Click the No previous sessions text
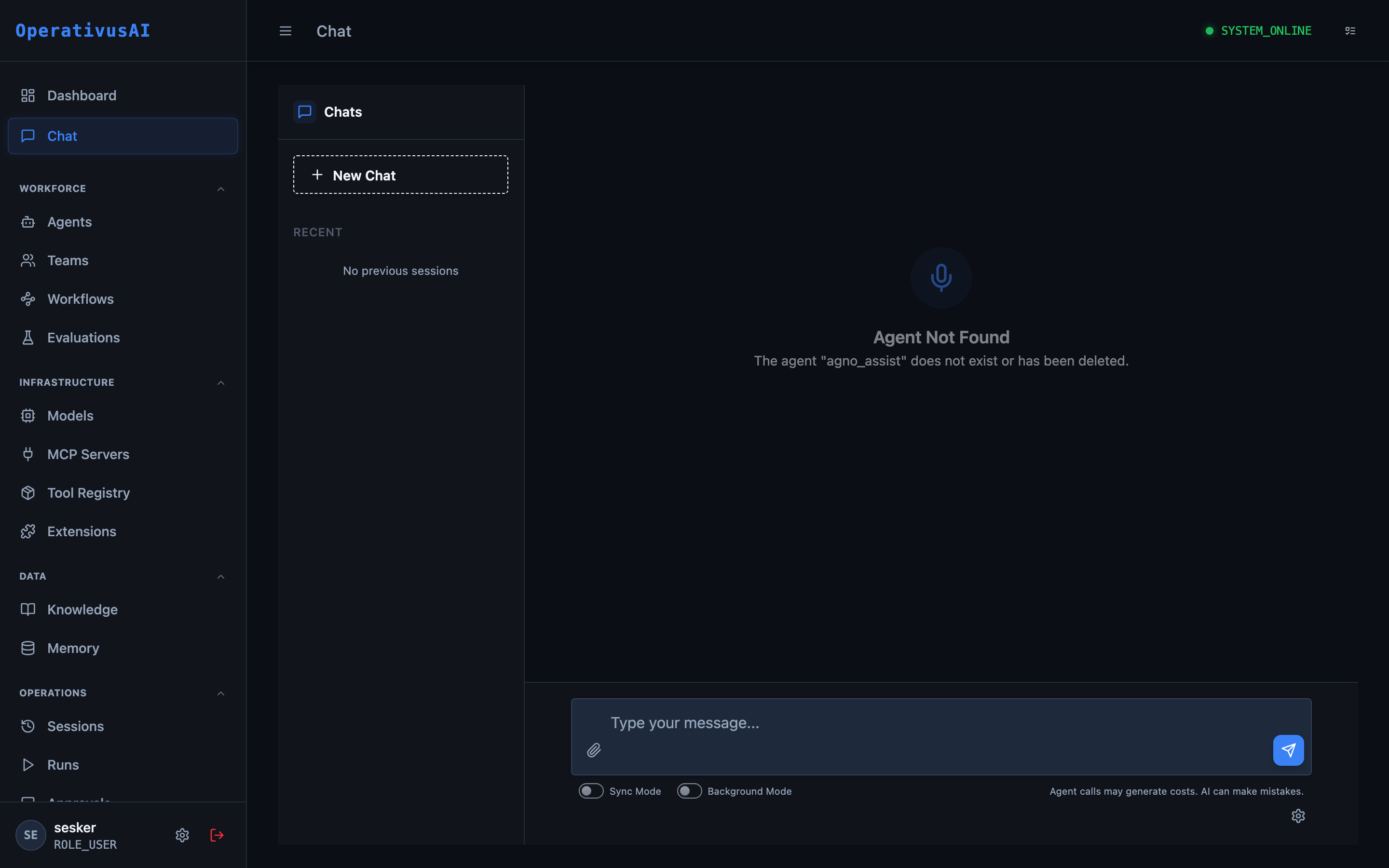Screen dimensions: 1389x868 tap(401, 271)
